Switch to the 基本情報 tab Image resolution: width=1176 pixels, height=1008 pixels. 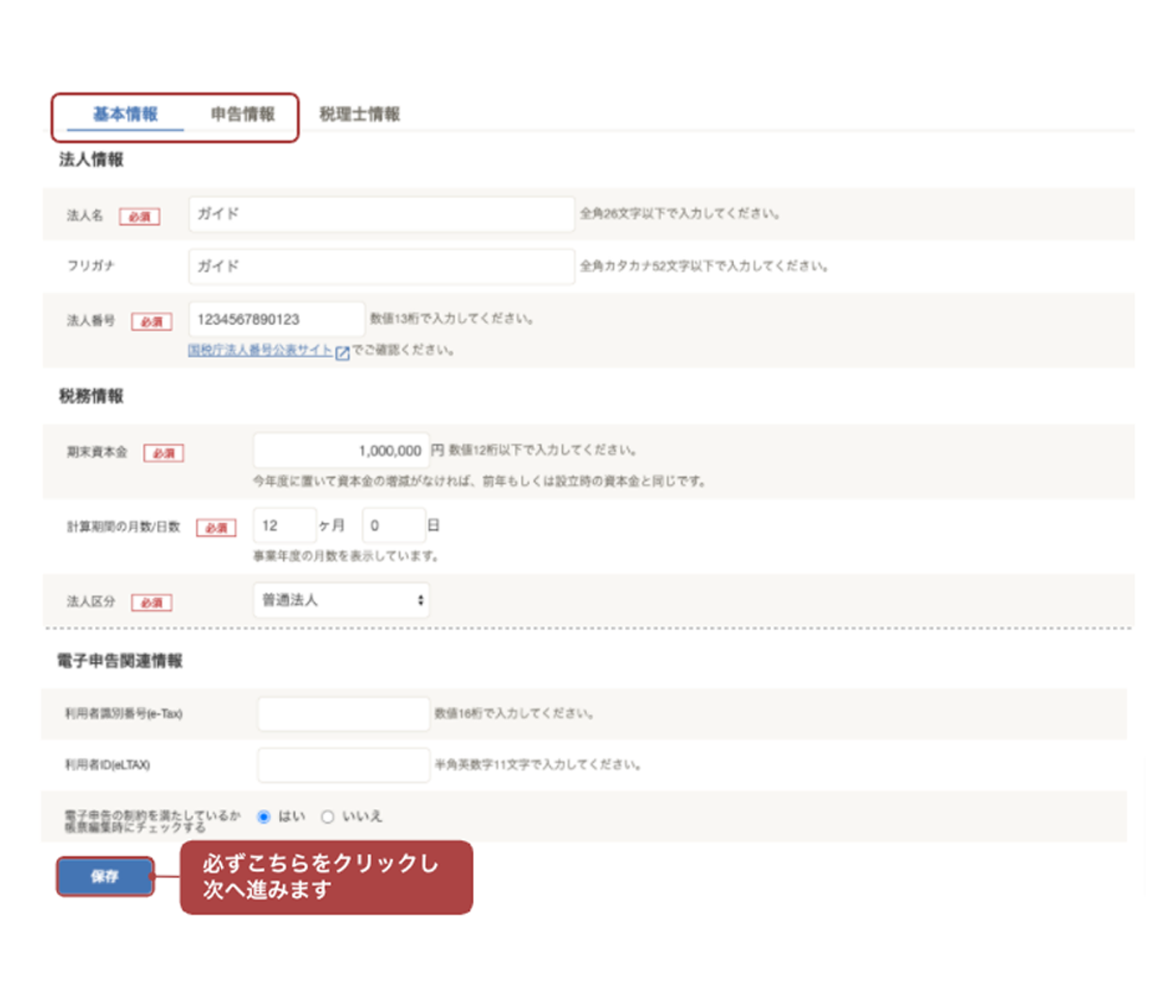tap(125, 114)
